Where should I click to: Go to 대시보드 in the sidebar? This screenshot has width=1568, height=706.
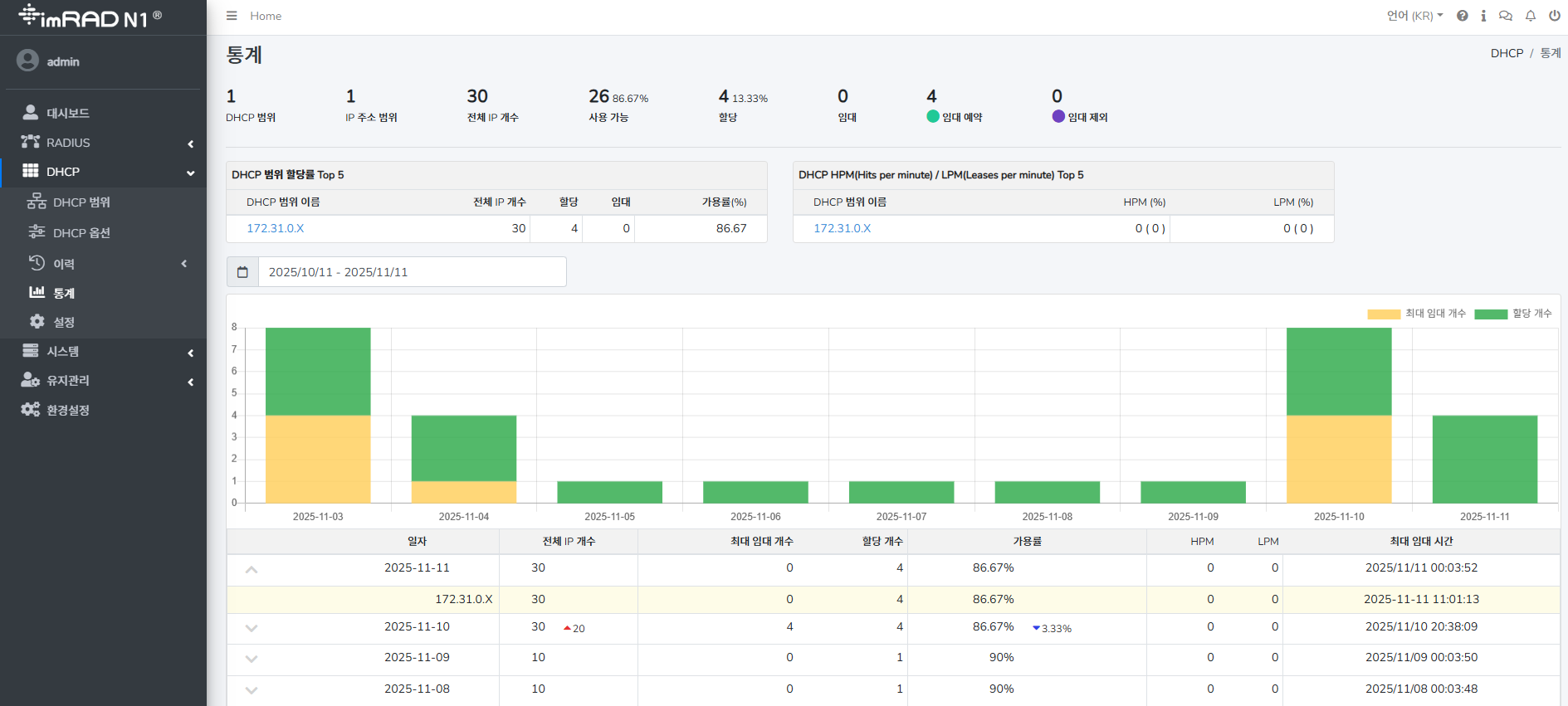click(x=67, y=113)
